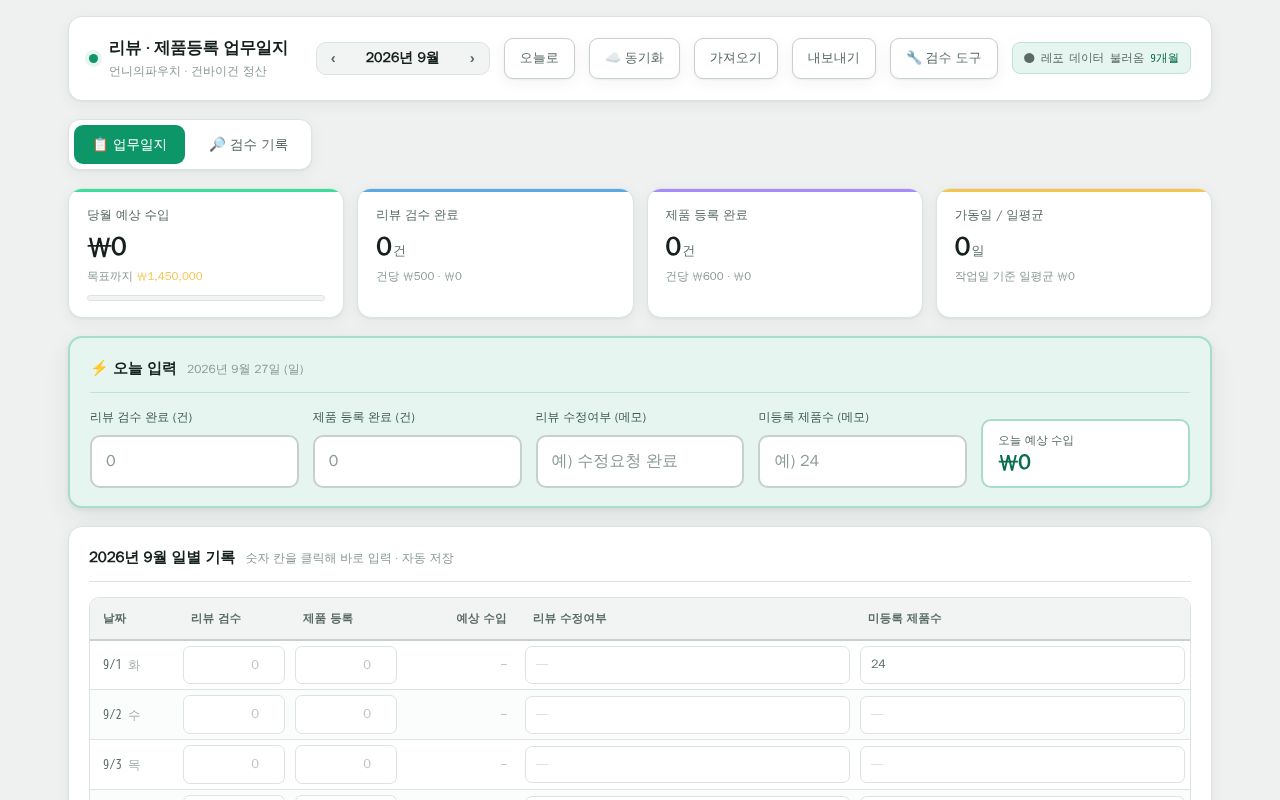Image resolution: width=1280 pixels, height=800 pixels.
Task: Edit the 9/2 제품 등록 count cell
Action: [x=346, y=715]
